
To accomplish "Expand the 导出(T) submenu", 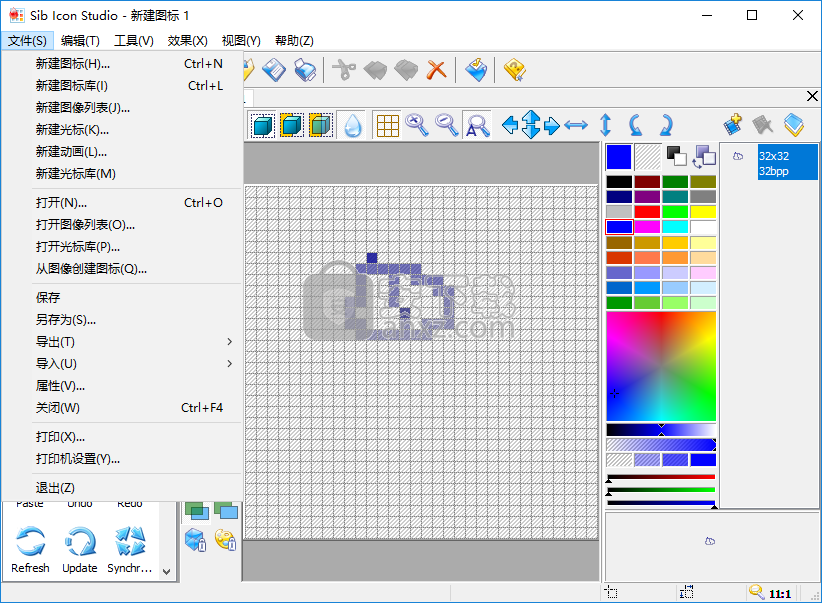I will coord(136,342).
